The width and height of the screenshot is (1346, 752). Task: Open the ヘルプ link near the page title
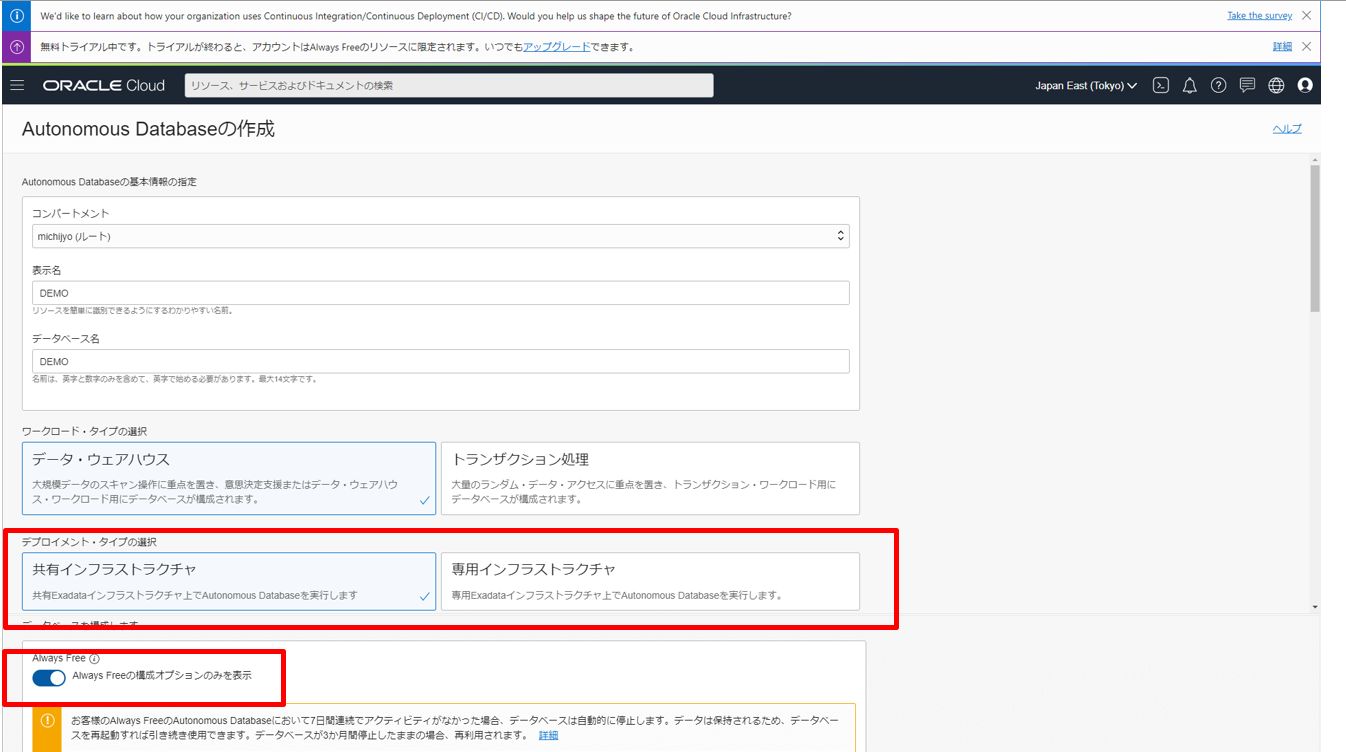coord(1288,128)
